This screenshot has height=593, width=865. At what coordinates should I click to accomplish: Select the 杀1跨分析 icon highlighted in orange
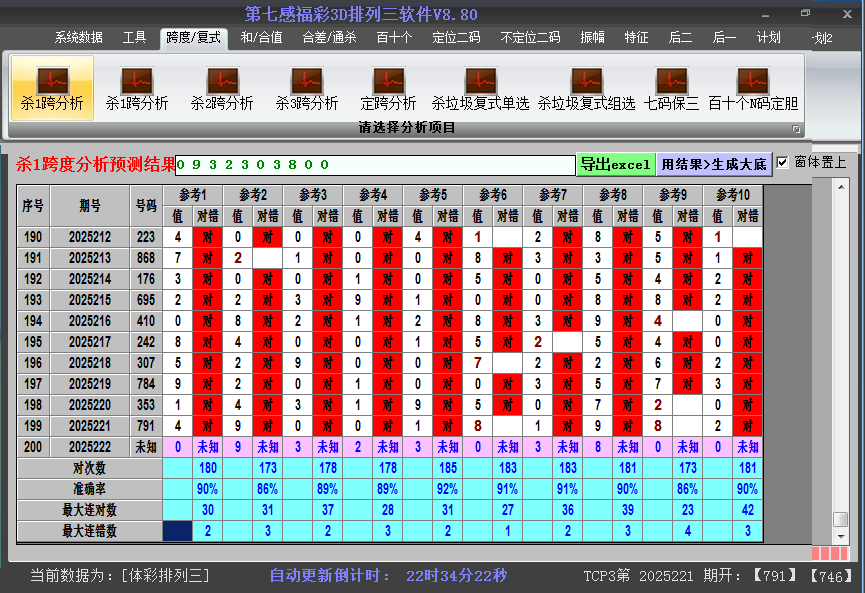tap(52, 88)
